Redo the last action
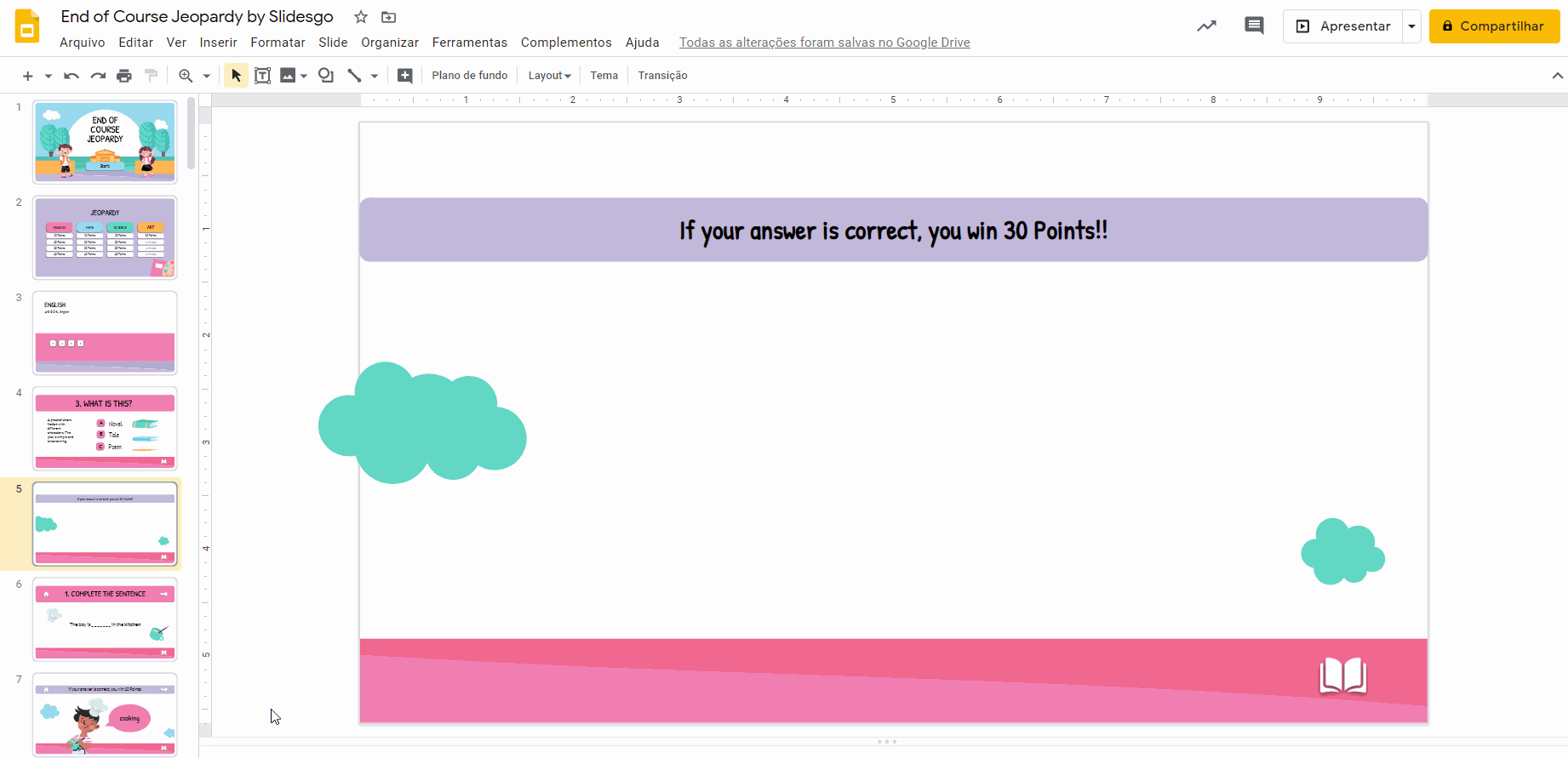The width and height of the screenshot is (1568, 758). [x=98, y=76]
